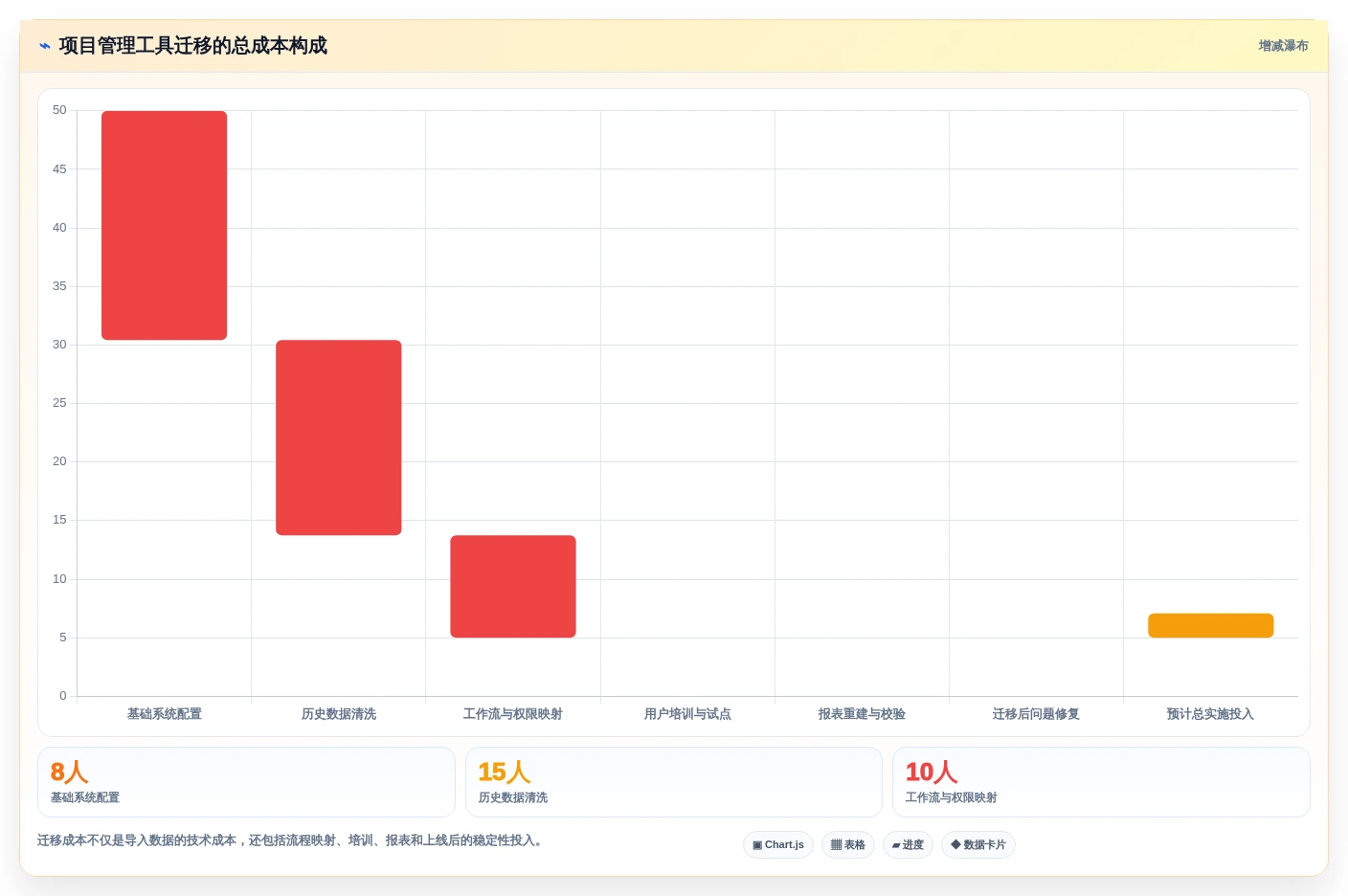The width and height of the screenshot is (1348, 896).
Task: Click the 数据卡片 chip
Action: click(978, 844)
